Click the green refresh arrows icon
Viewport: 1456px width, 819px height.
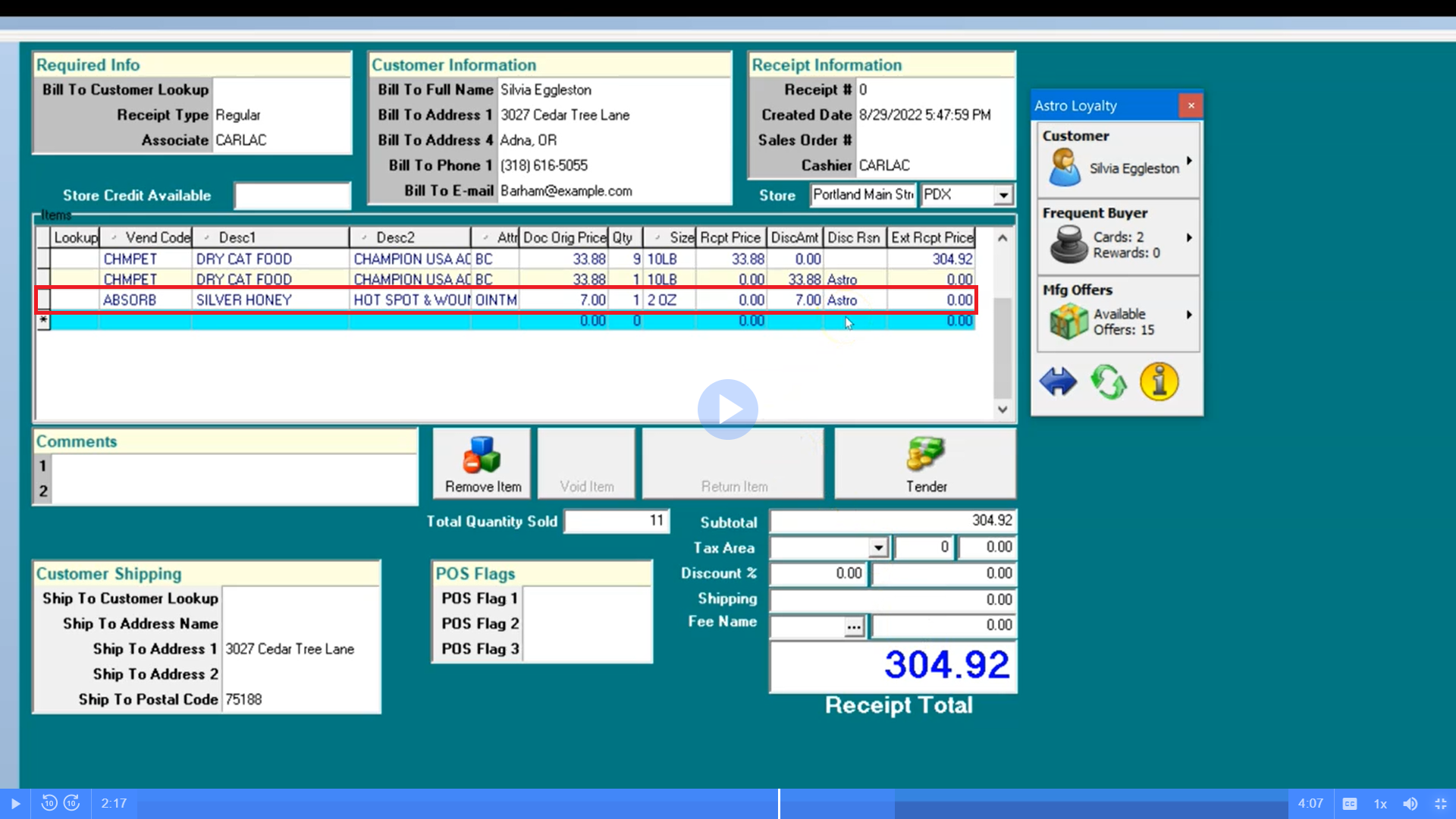coord(1108,381)
